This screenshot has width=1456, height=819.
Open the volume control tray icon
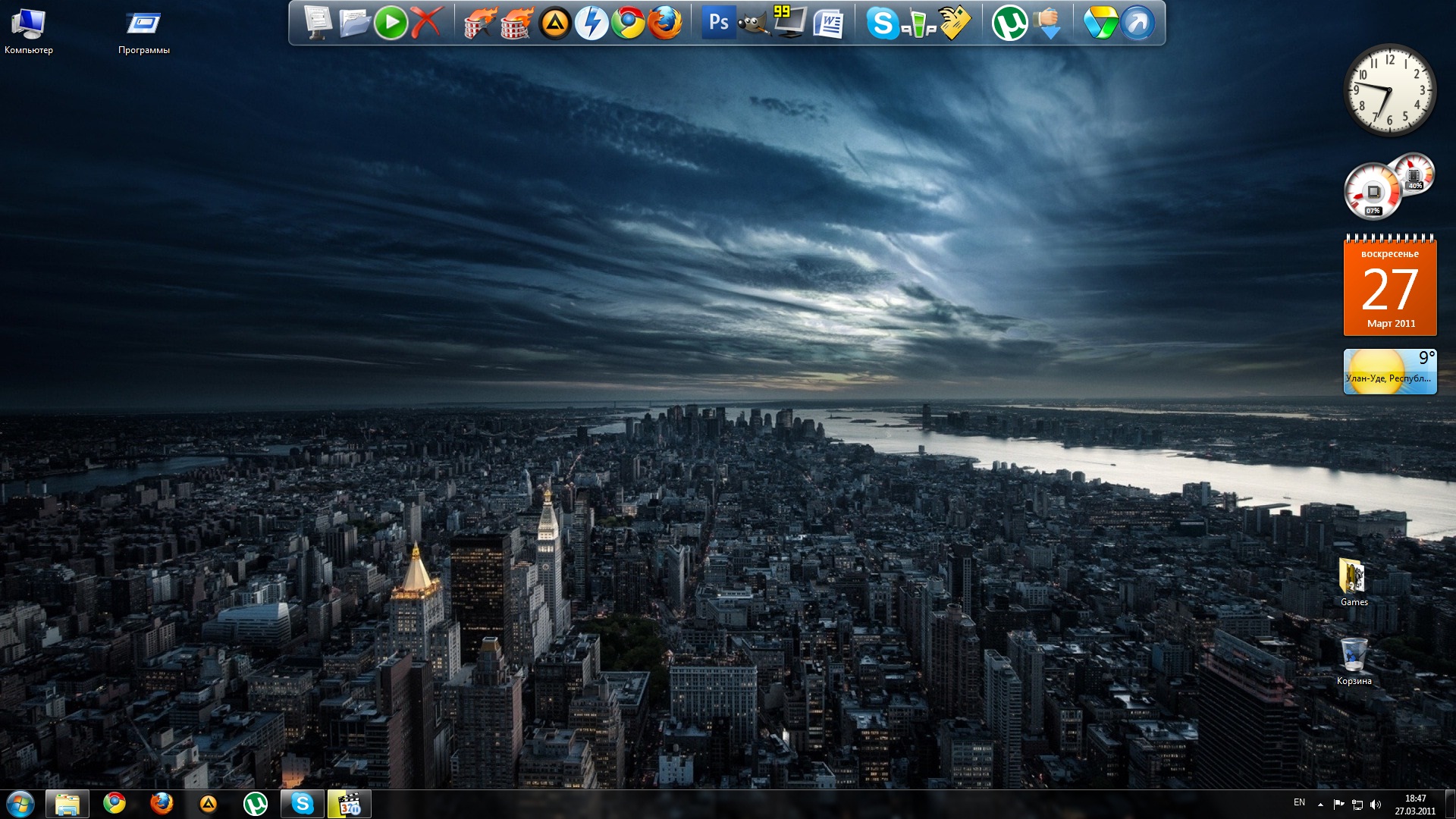1376,805
